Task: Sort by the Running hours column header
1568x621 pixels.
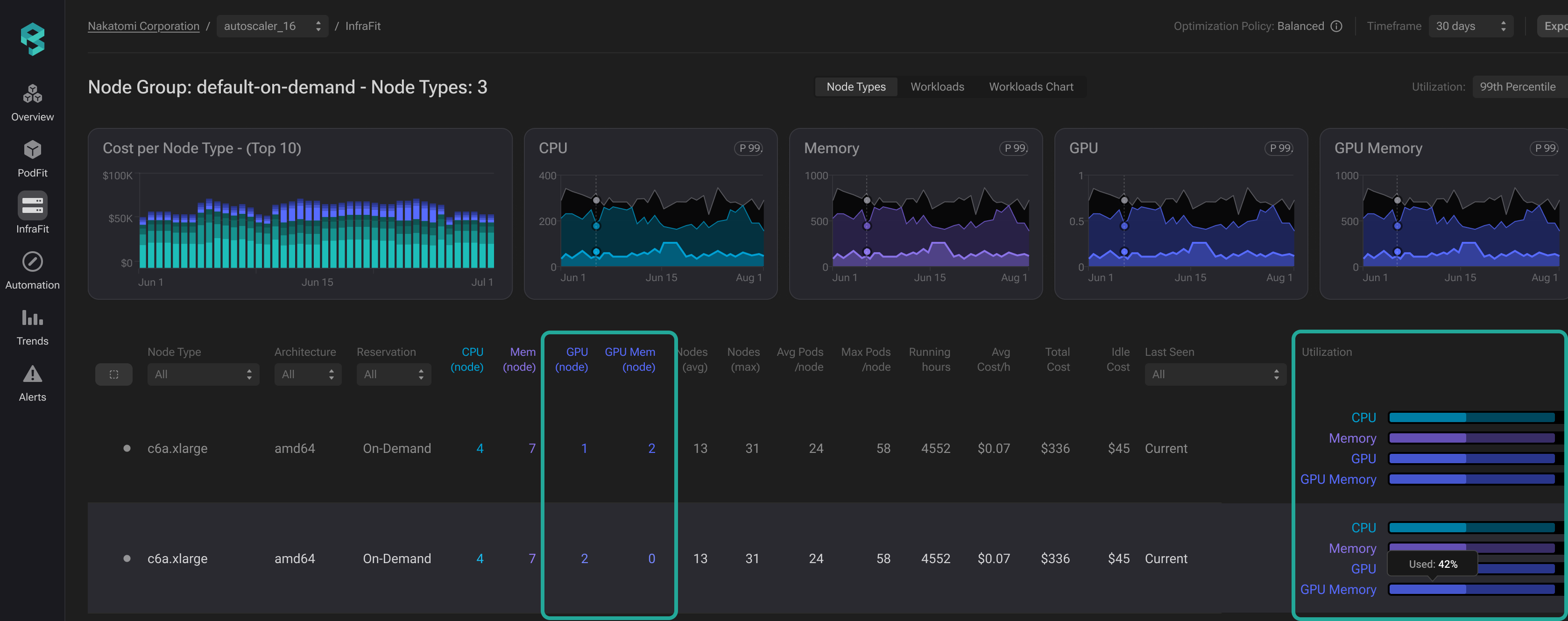Action: tap(930, 359)
